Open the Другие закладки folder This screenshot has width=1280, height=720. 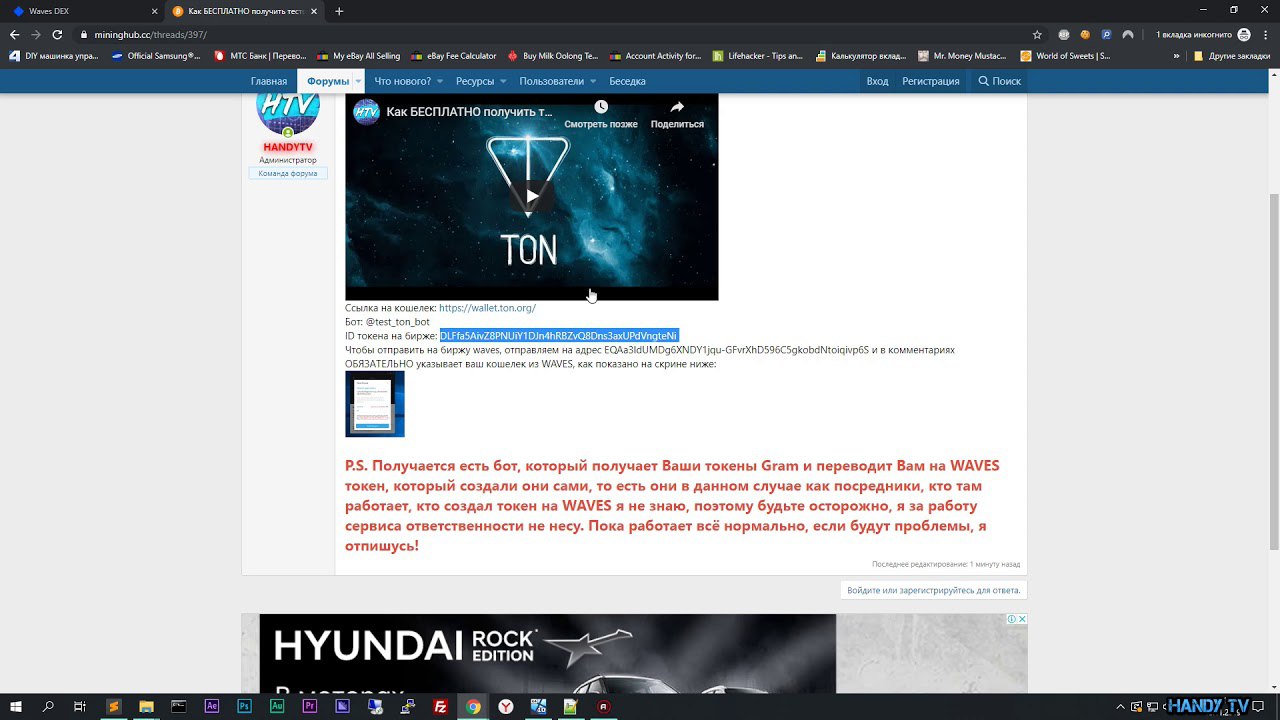1232,56
